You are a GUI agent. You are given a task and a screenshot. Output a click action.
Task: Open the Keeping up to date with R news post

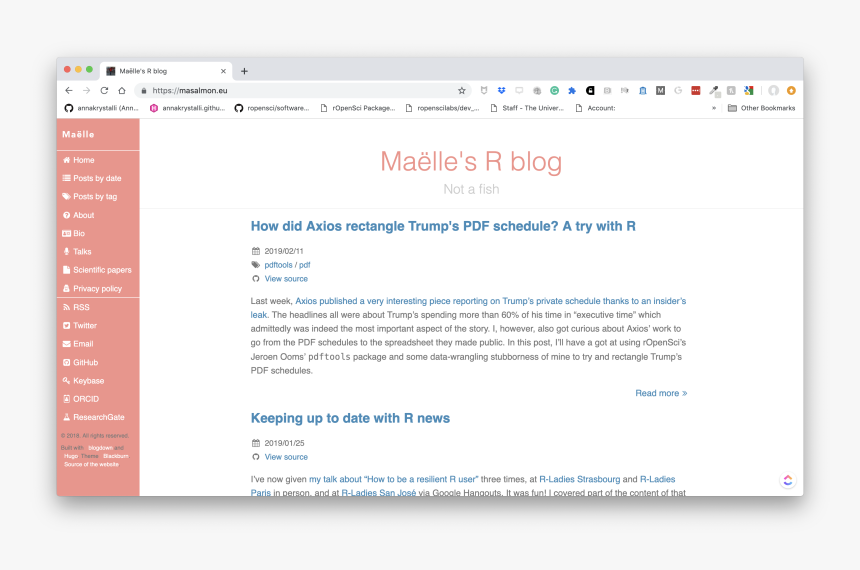[350, 418]
